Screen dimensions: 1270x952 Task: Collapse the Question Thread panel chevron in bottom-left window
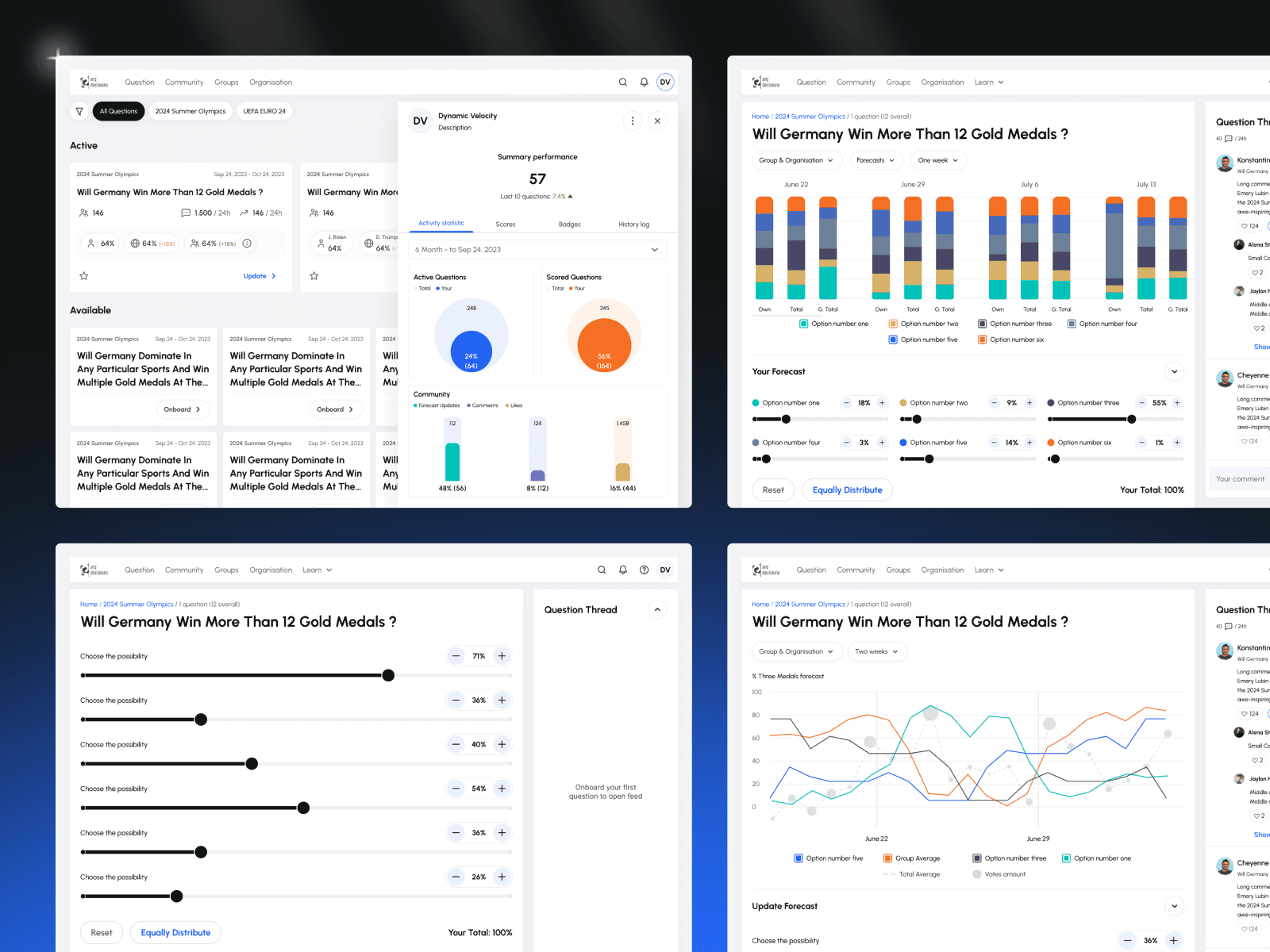tap(657, 609)
